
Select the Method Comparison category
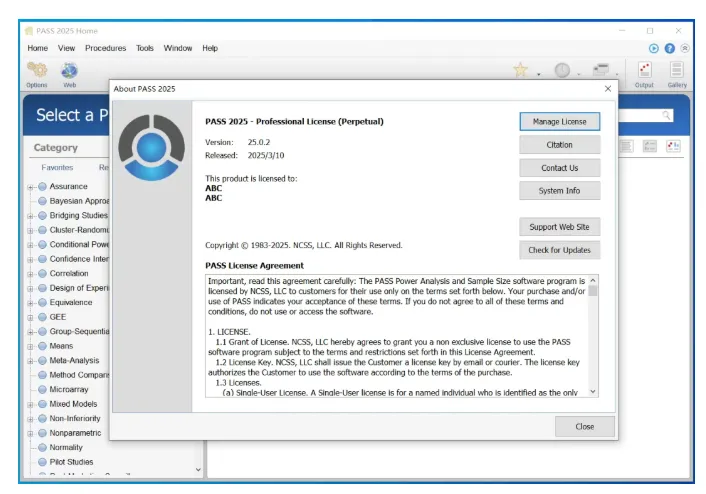[x=79, y=375]
